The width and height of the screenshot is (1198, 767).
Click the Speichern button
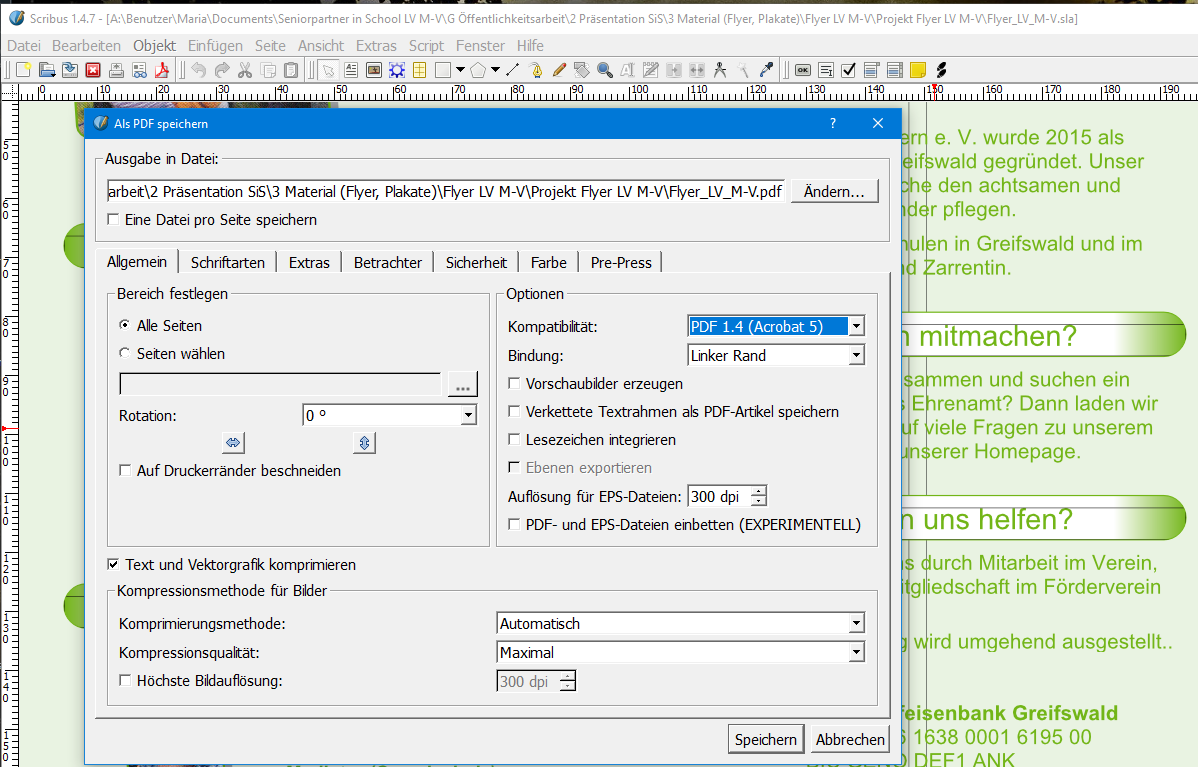(766, 740)
